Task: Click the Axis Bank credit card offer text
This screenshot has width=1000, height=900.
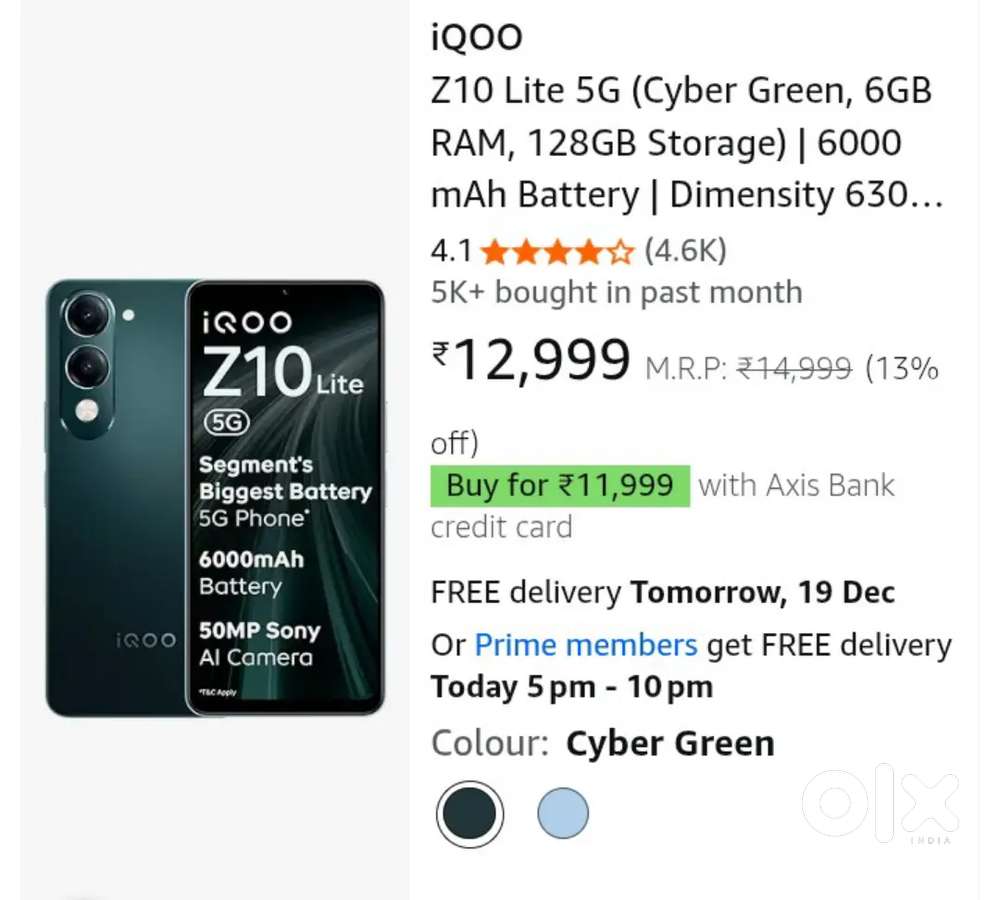Action: point(796,487)
